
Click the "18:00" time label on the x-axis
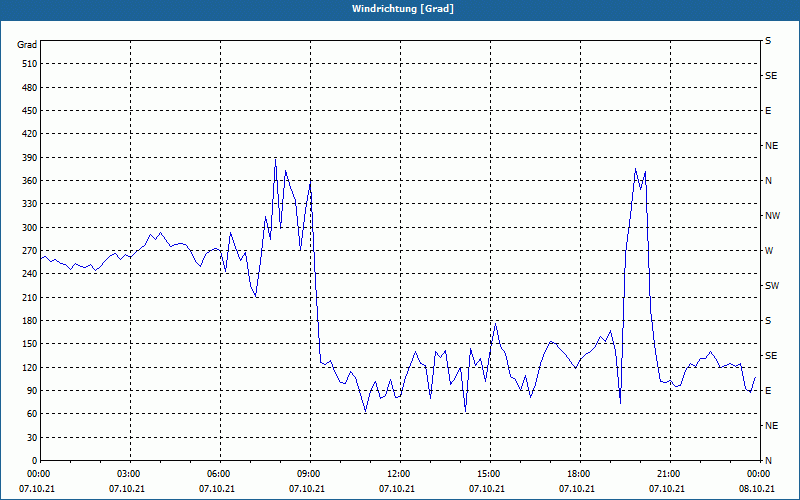577,474
